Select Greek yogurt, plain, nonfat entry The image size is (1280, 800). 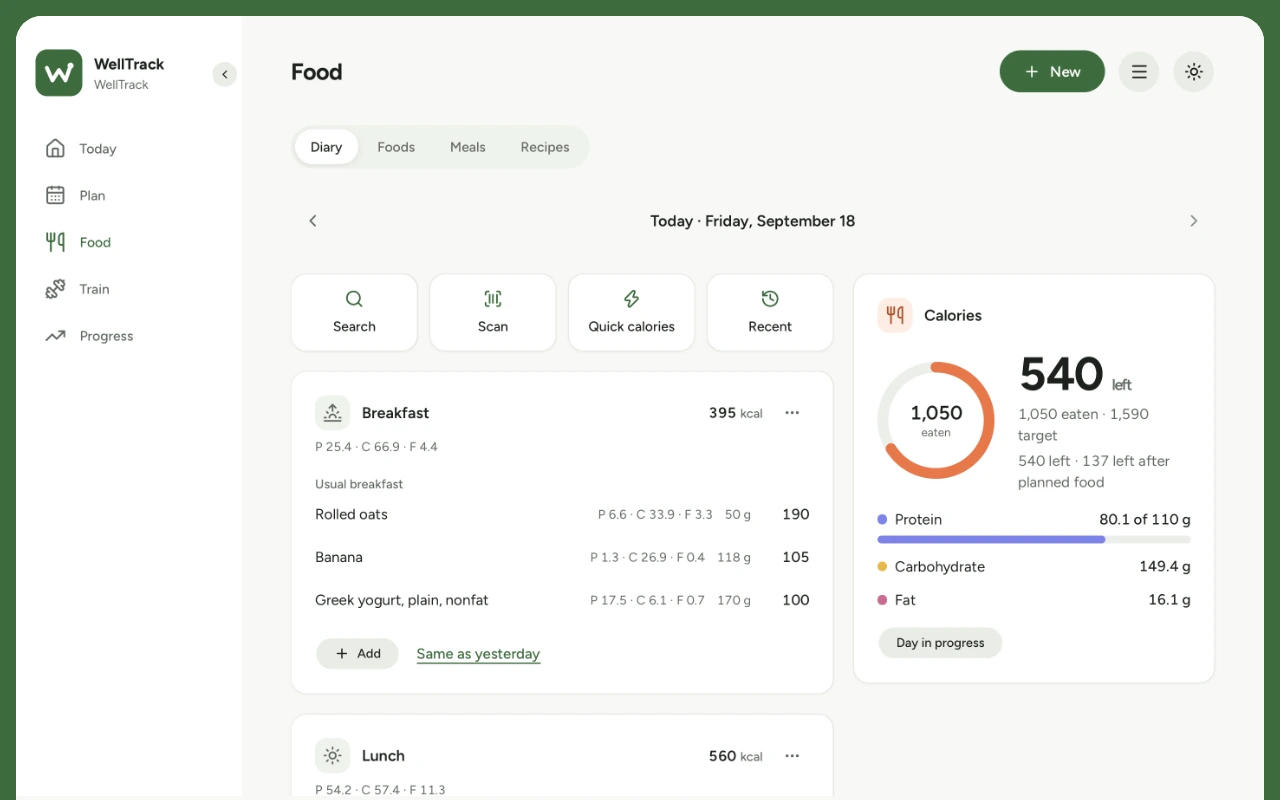562,601
